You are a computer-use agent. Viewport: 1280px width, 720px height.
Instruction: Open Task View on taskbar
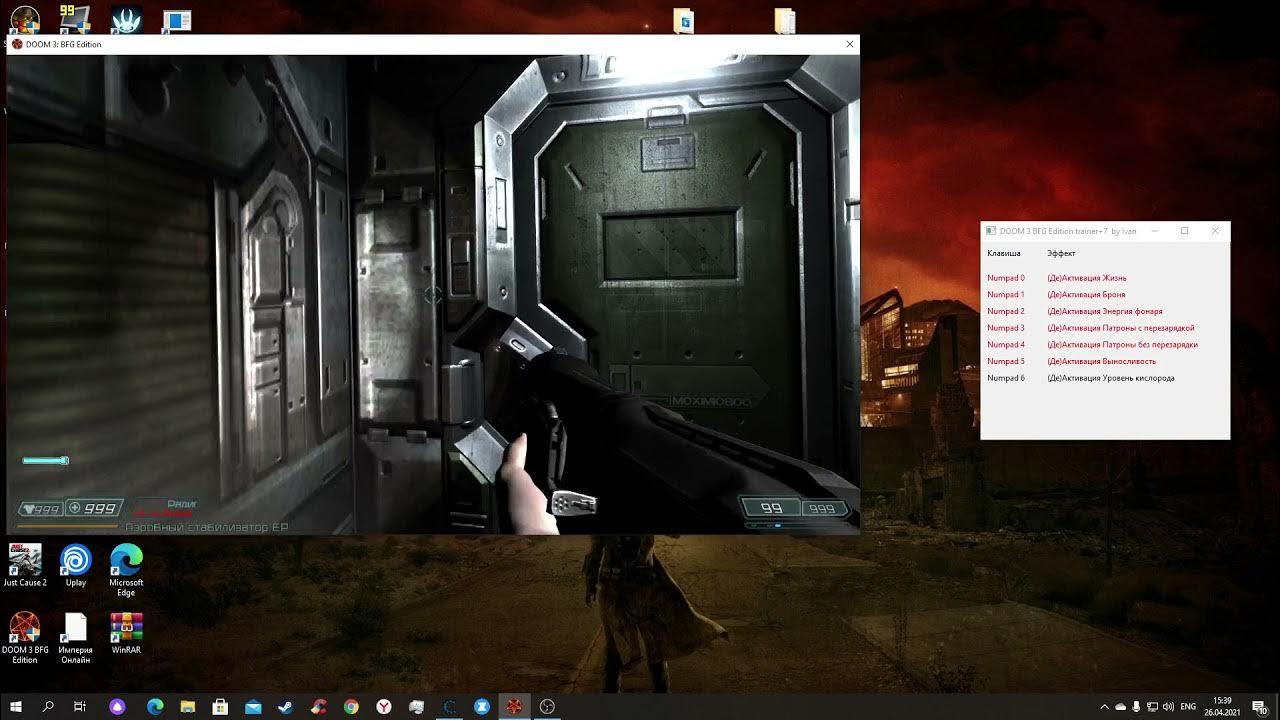coord(80,706)
